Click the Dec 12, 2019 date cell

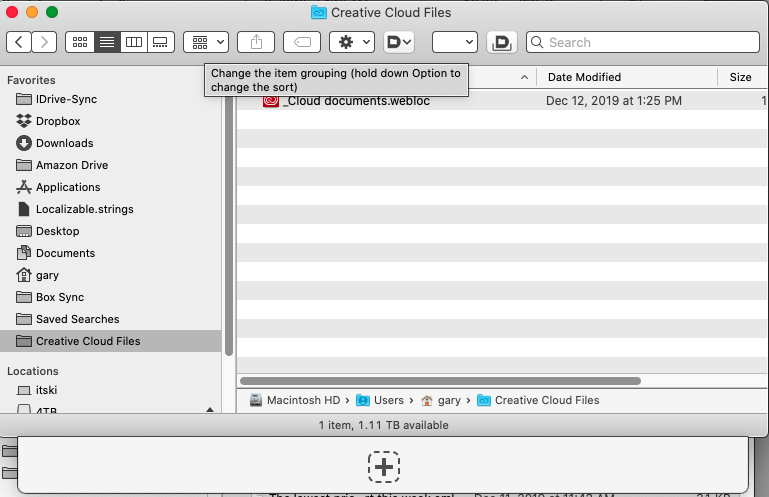tap(614, 101)
